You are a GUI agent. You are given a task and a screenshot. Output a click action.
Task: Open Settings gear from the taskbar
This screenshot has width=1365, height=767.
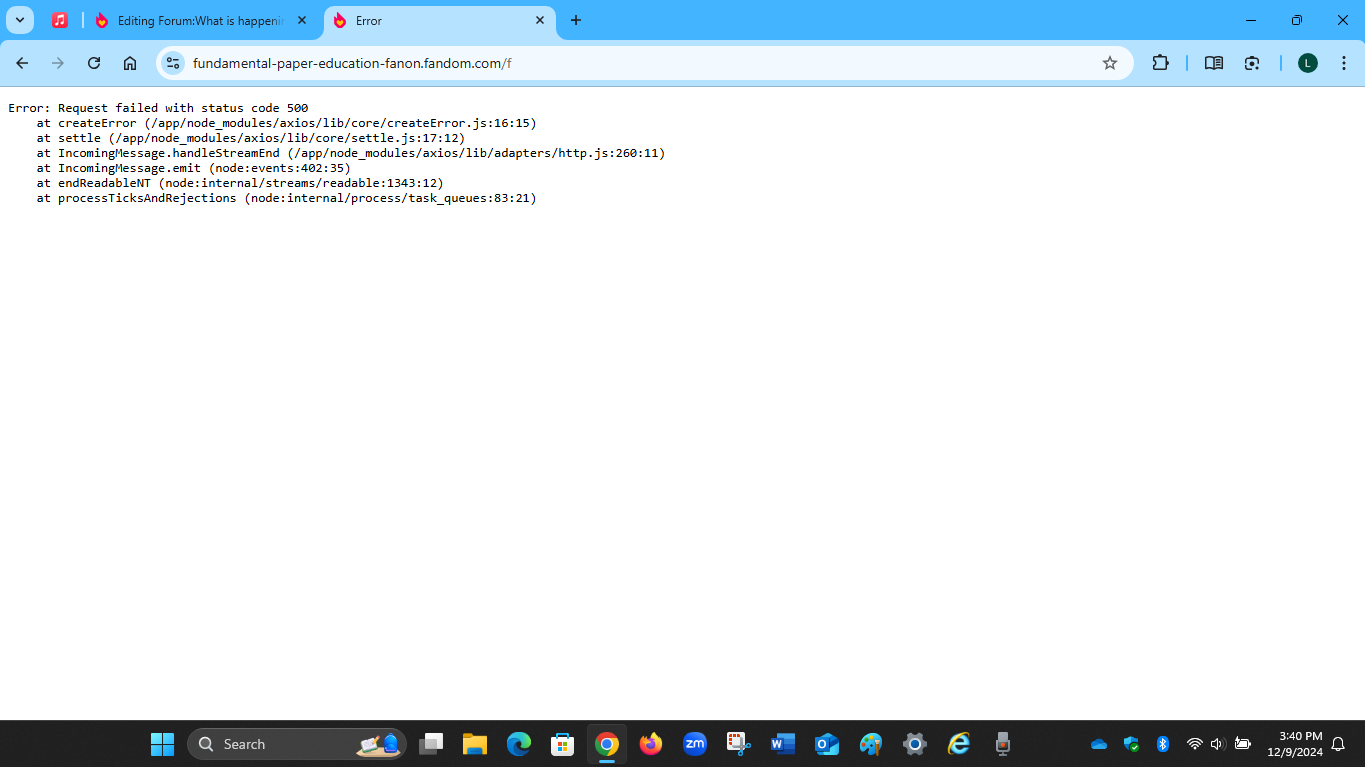point(915,744)
